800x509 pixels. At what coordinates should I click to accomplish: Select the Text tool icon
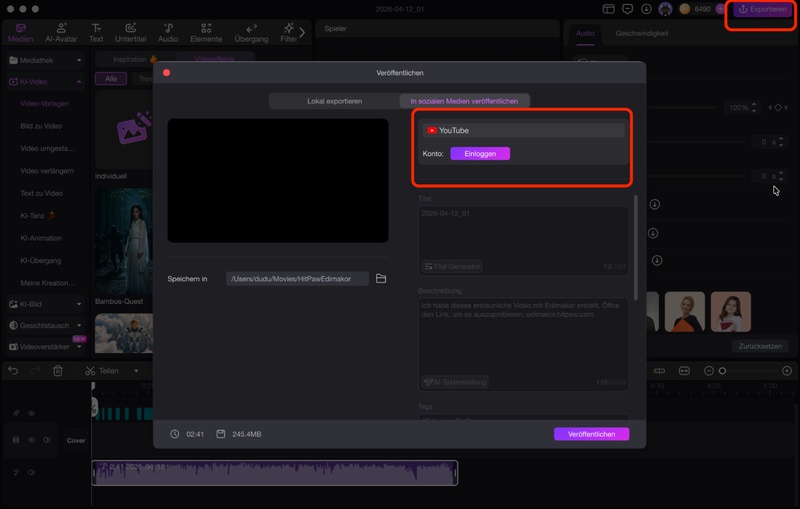pyautogui.click(x=96, y=28)
